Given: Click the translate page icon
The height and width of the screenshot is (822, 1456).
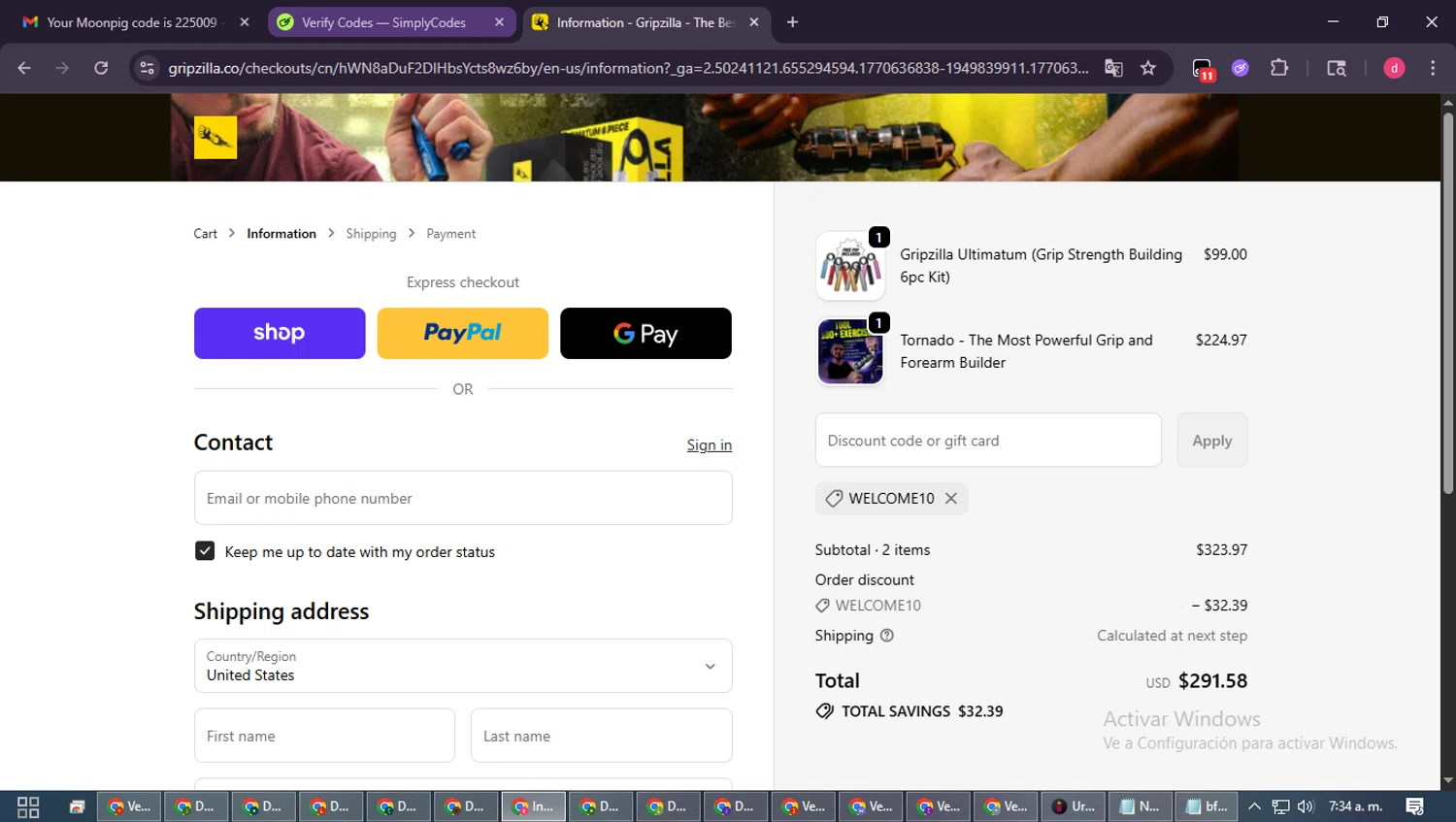Looking at the screenshot, I should [x=1113, y=68].
